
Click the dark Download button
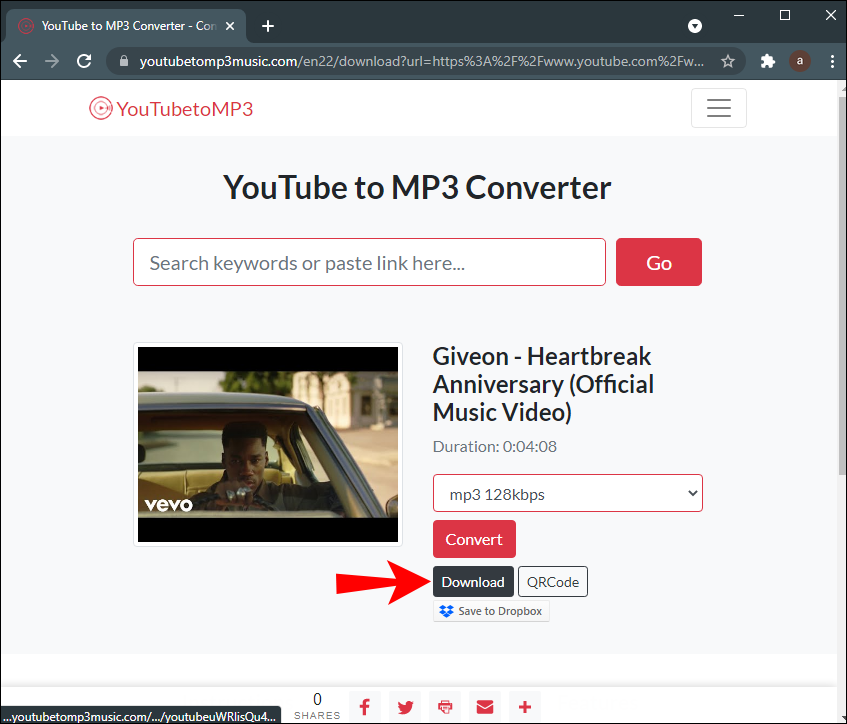point(473,582)
